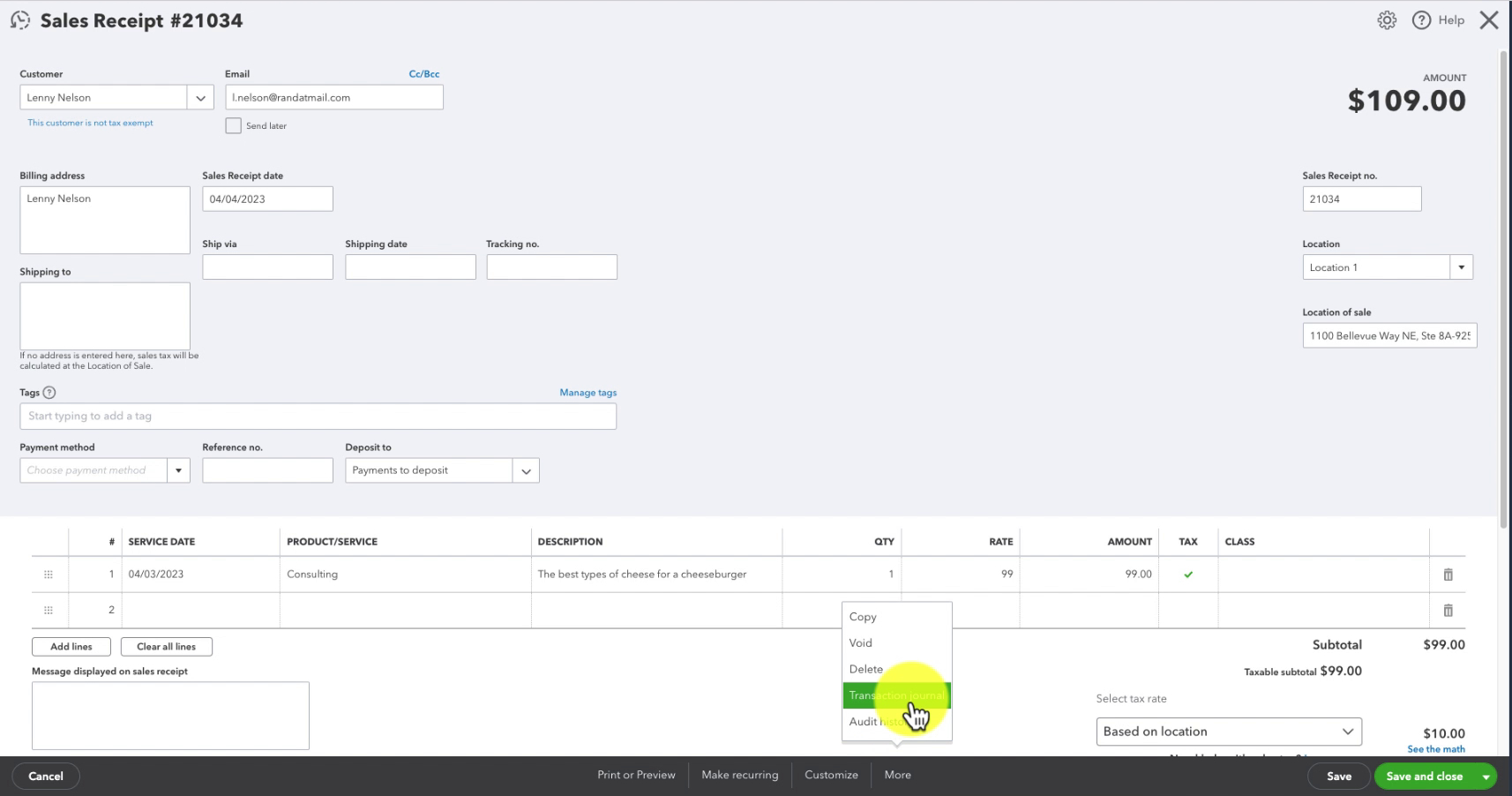This screenshot has height=796, width=1512.
Task: Select Void in the popup menu
Action: 897,643
